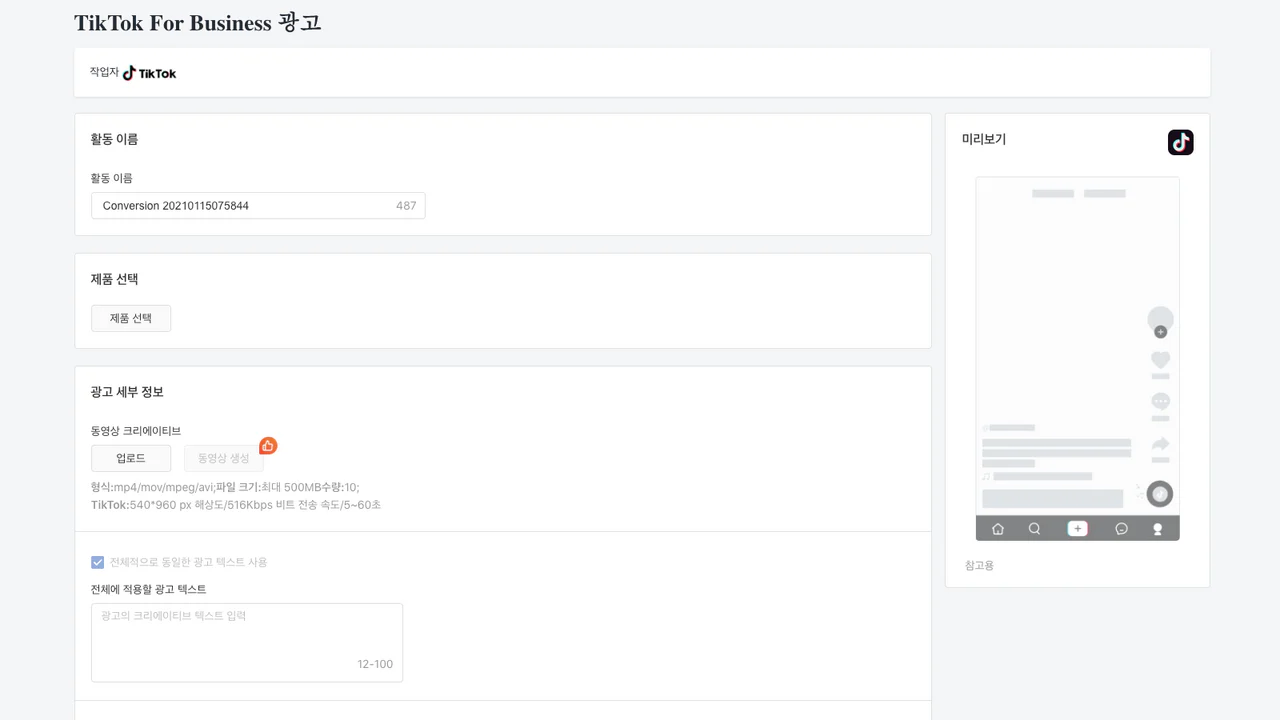Click the home icon in phone preview

tap(997, 528)
